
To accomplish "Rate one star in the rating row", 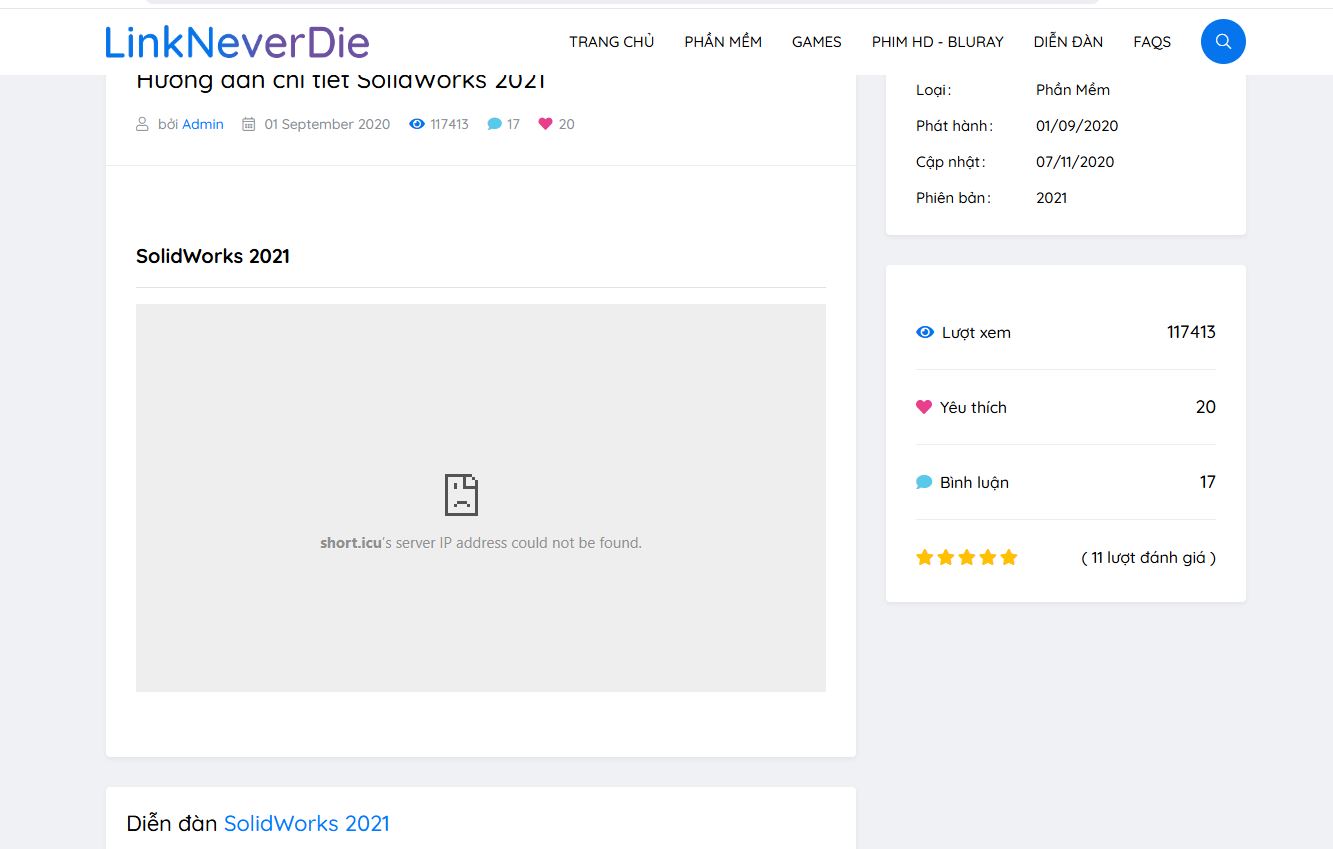I will (924, 557).
